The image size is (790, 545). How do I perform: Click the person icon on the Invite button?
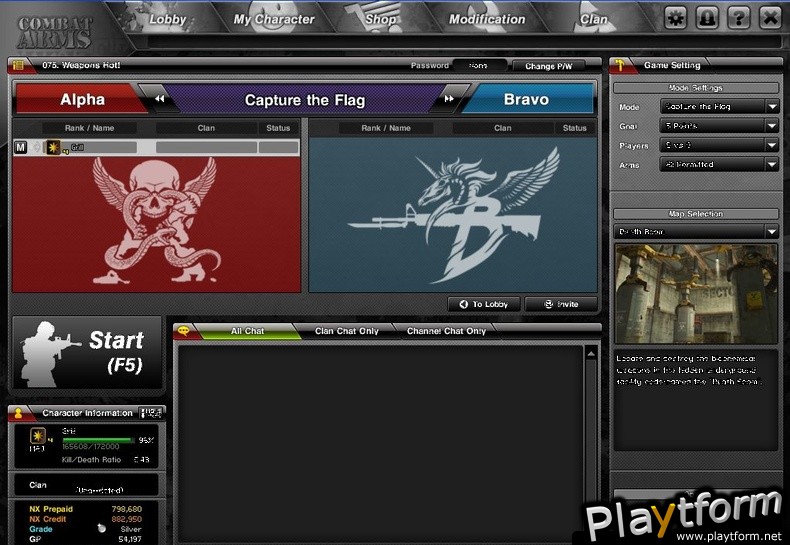click(x=549, y=304)
